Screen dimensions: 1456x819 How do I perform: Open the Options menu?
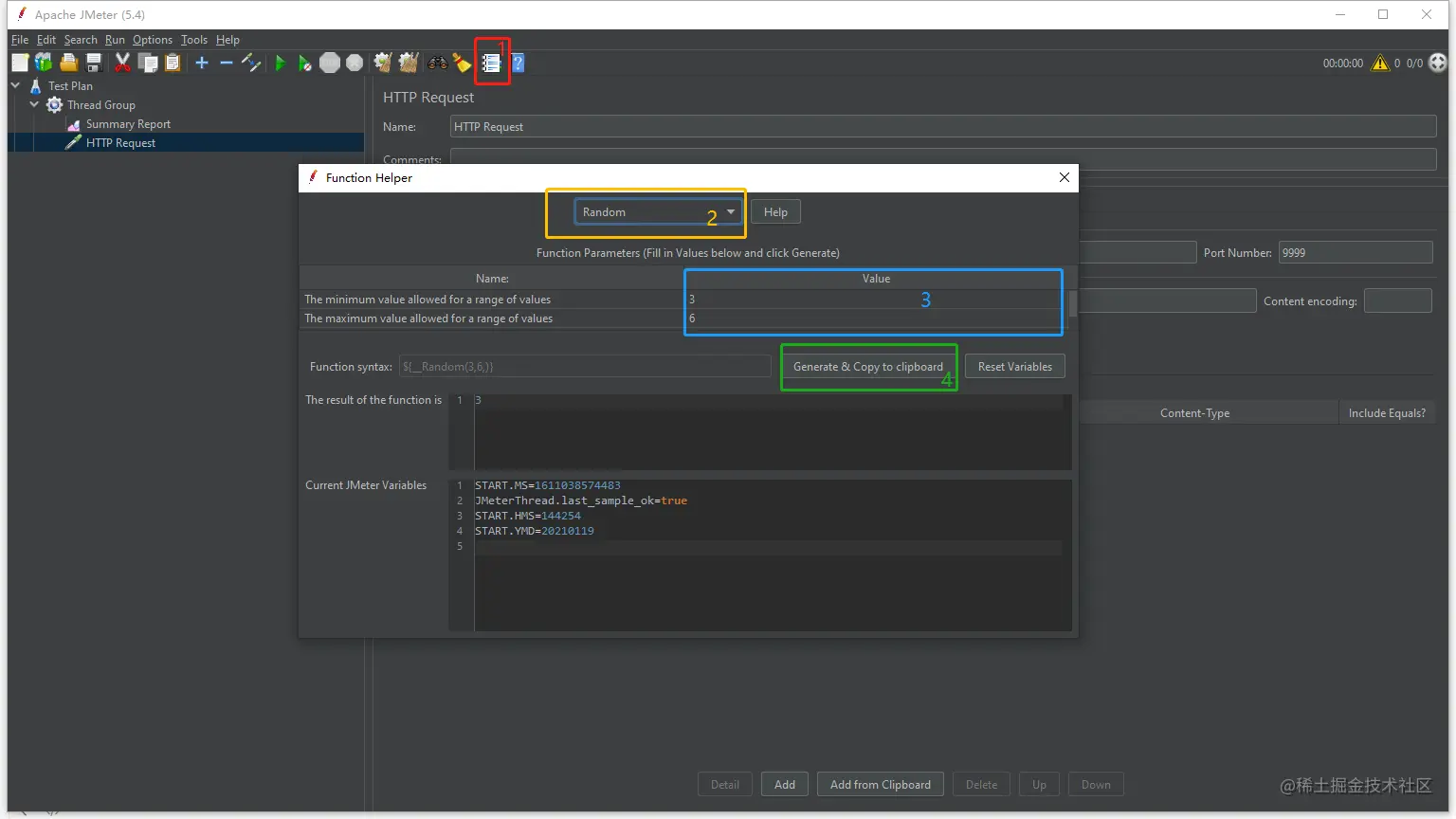tap(153, 40)
